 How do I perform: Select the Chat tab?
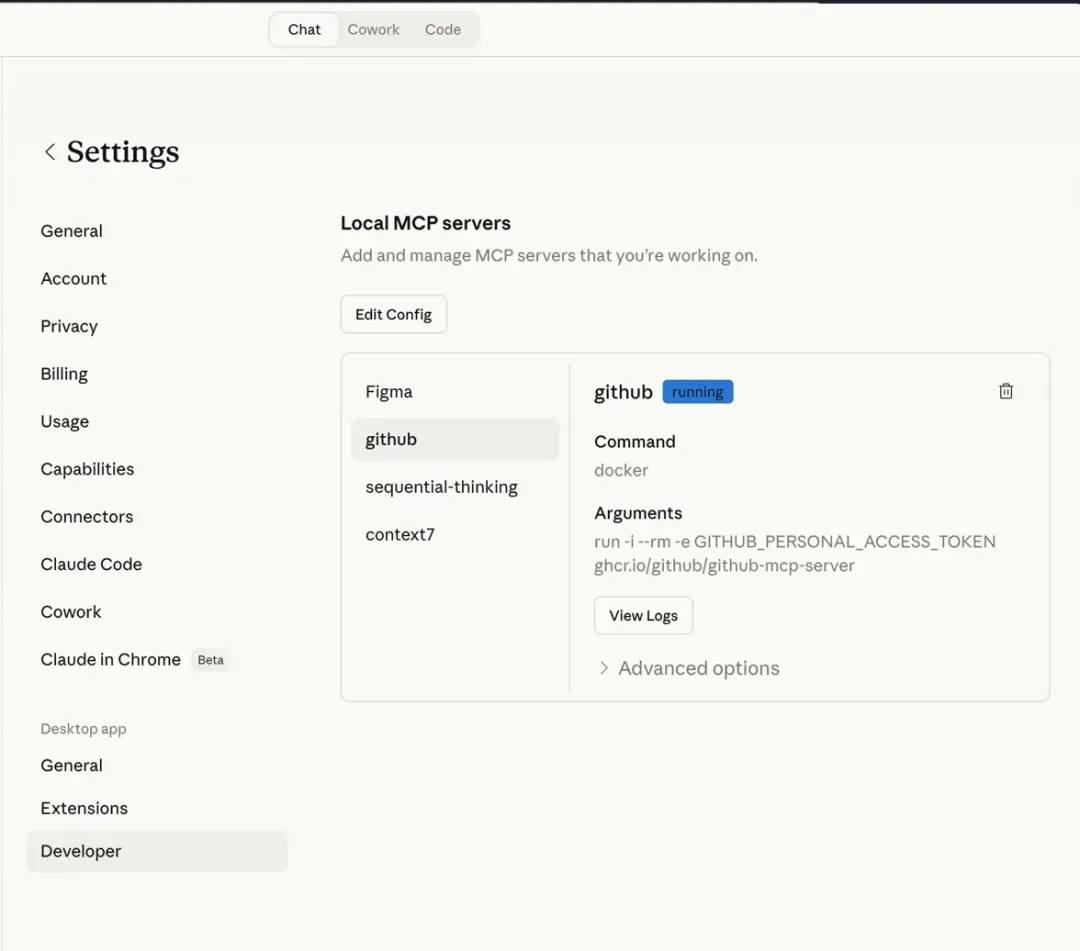tap(304, 30)
